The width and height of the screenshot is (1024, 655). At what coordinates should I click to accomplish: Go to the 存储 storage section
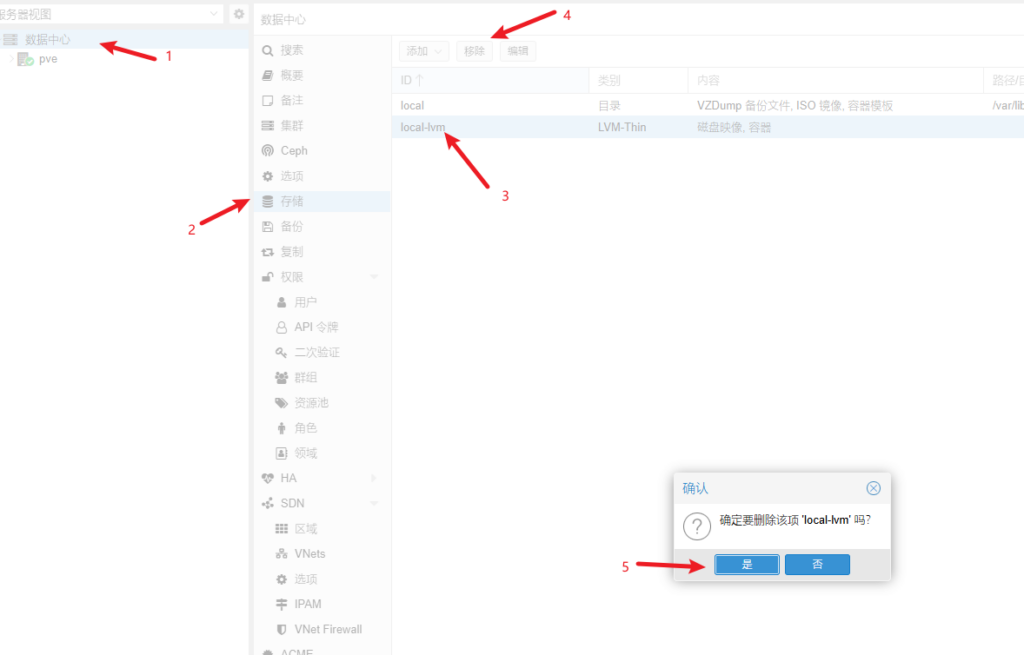coord(291,201)
